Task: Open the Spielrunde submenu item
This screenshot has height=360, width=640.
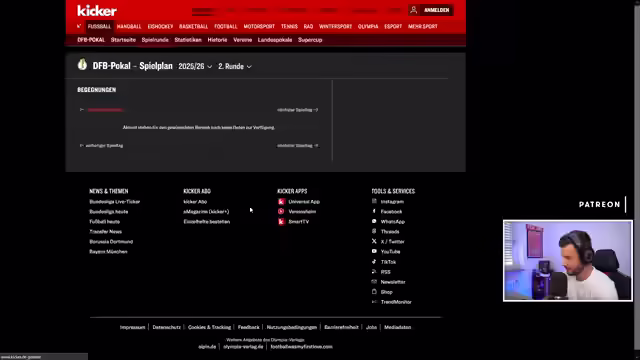Action: click(x=155, y=40)
